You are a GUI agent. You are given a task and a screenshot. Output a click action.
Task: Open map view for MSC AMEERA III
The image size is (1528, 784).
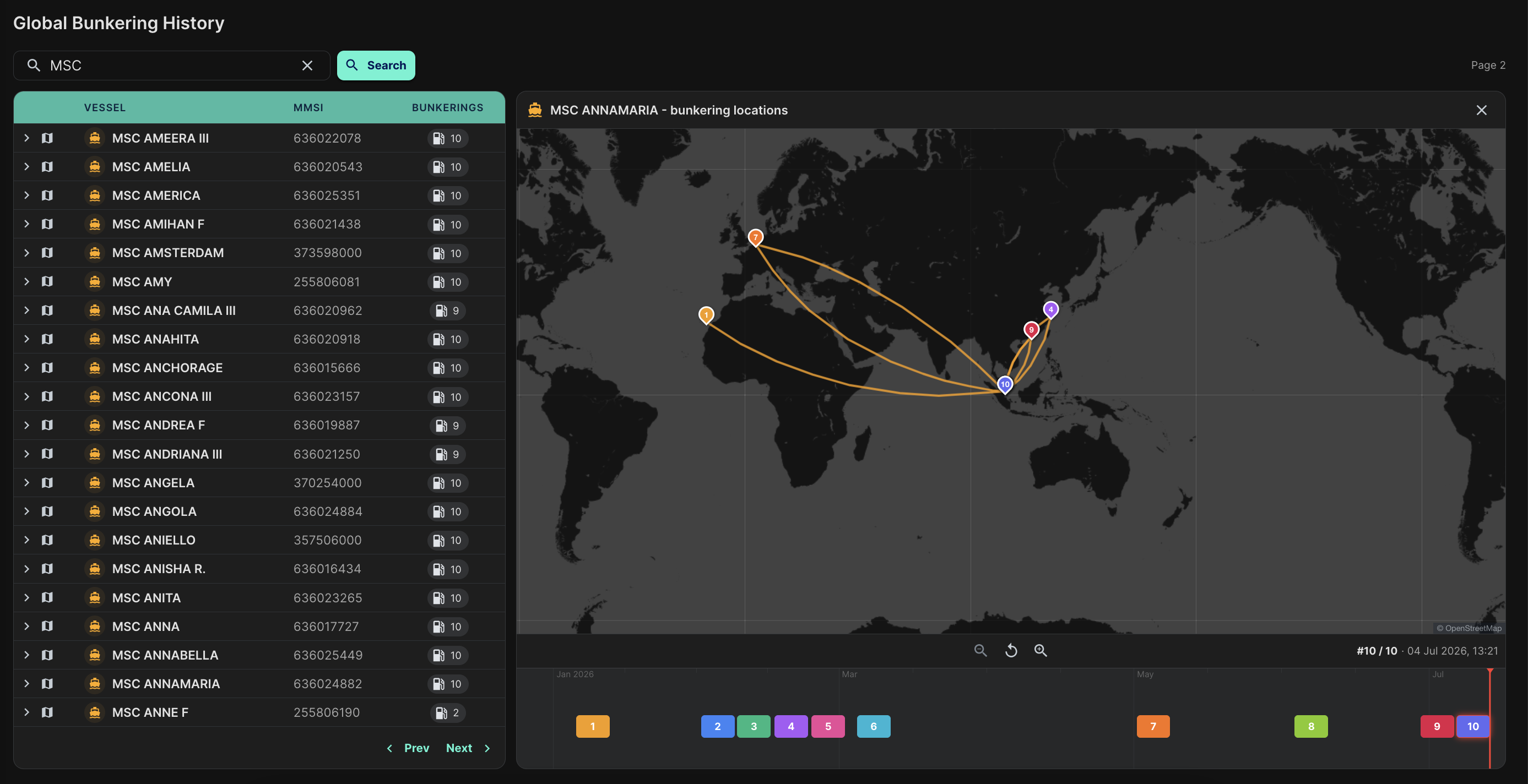click(x=47, y=138)
